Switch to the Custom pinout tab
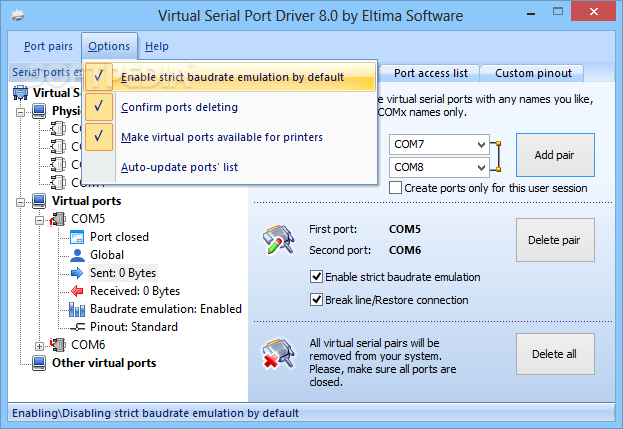 [533, 73]
